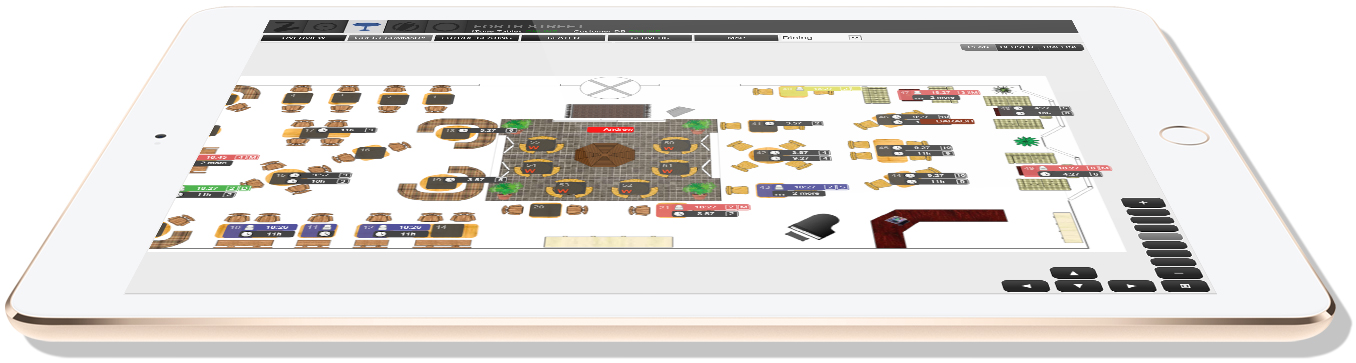Click the zoom in plus button

1143,203
